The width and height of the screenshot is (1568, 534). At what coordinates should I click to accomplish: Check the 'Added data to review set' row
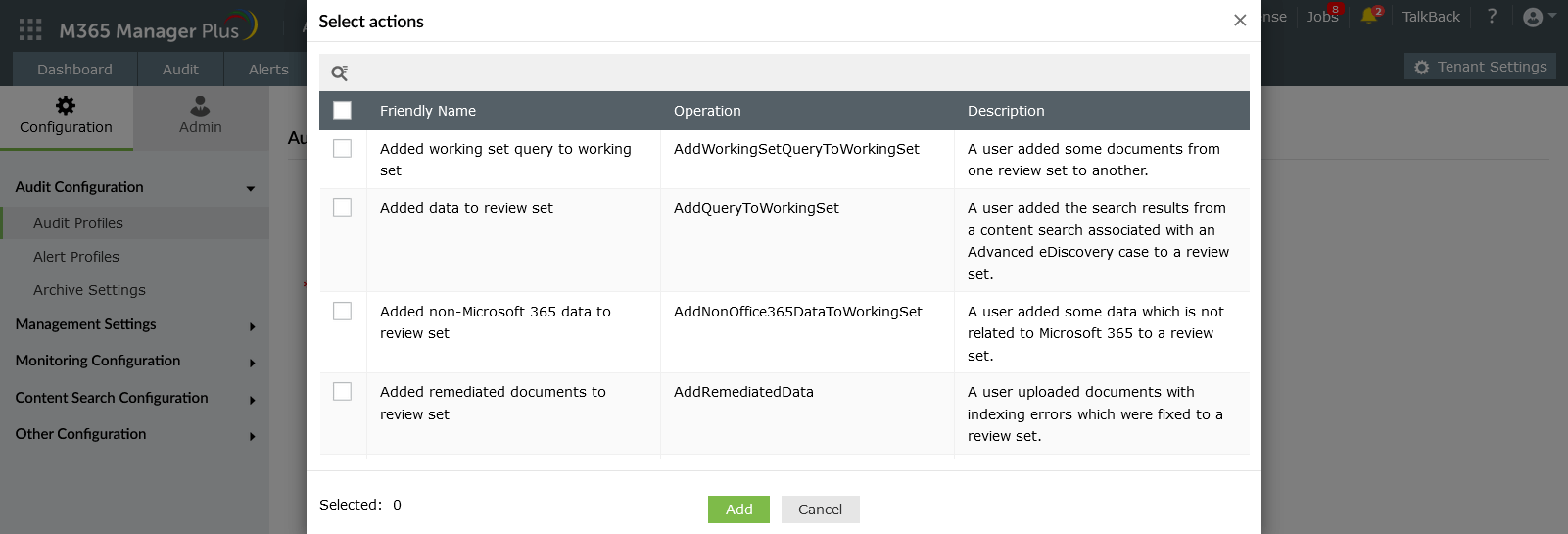pyautogui.click(x=342, y=208)
